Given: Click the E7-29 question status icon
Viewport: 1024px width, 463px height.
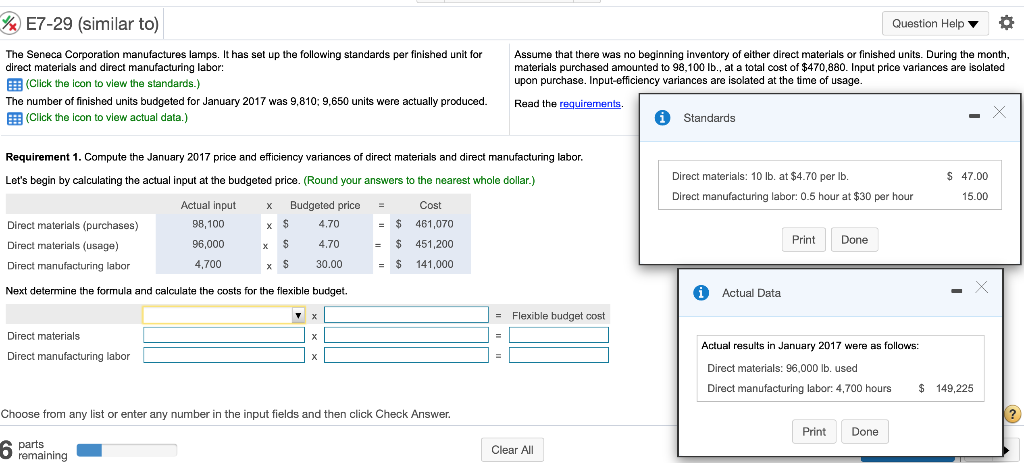Looking at the screenshot, I should [11, 24].
